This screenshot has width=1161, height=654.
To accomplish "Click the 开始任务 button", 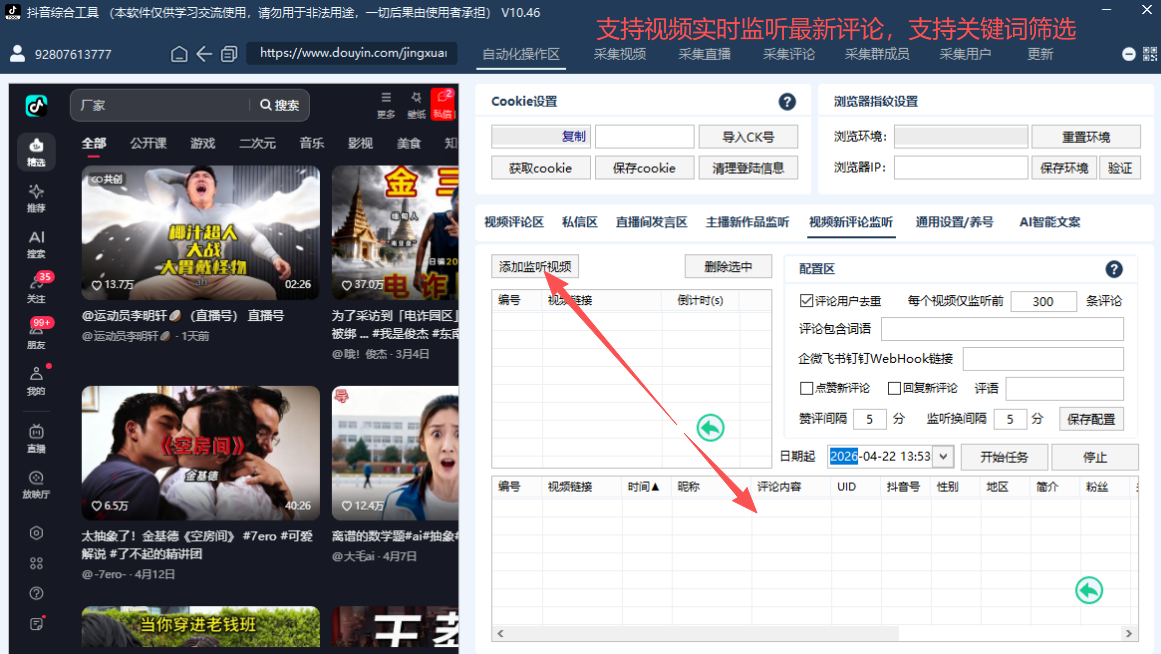I will click(1004, 457).
